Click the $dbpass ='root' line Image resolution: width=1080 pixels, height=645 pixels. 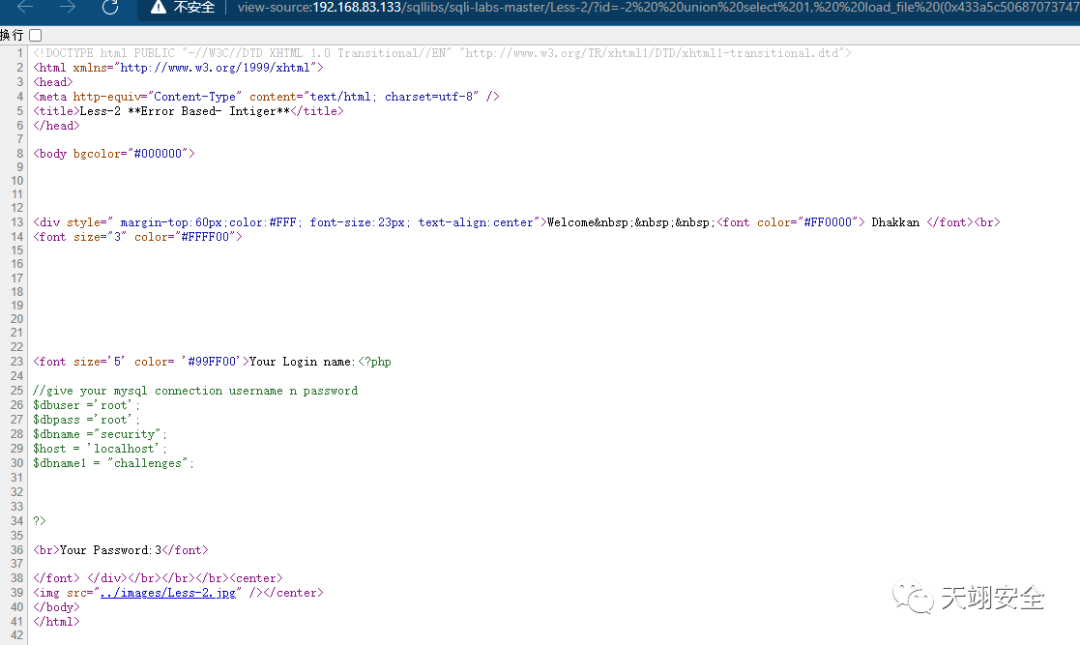click(x=86, y=420)
